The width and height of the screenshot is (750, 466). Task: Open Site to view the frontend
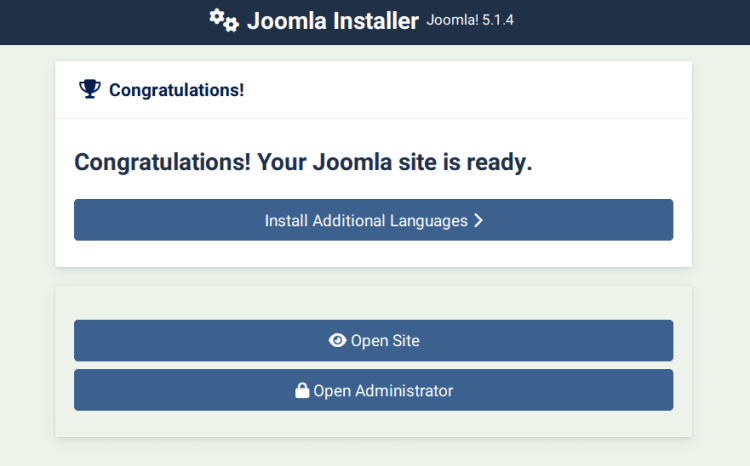point(373,341)
